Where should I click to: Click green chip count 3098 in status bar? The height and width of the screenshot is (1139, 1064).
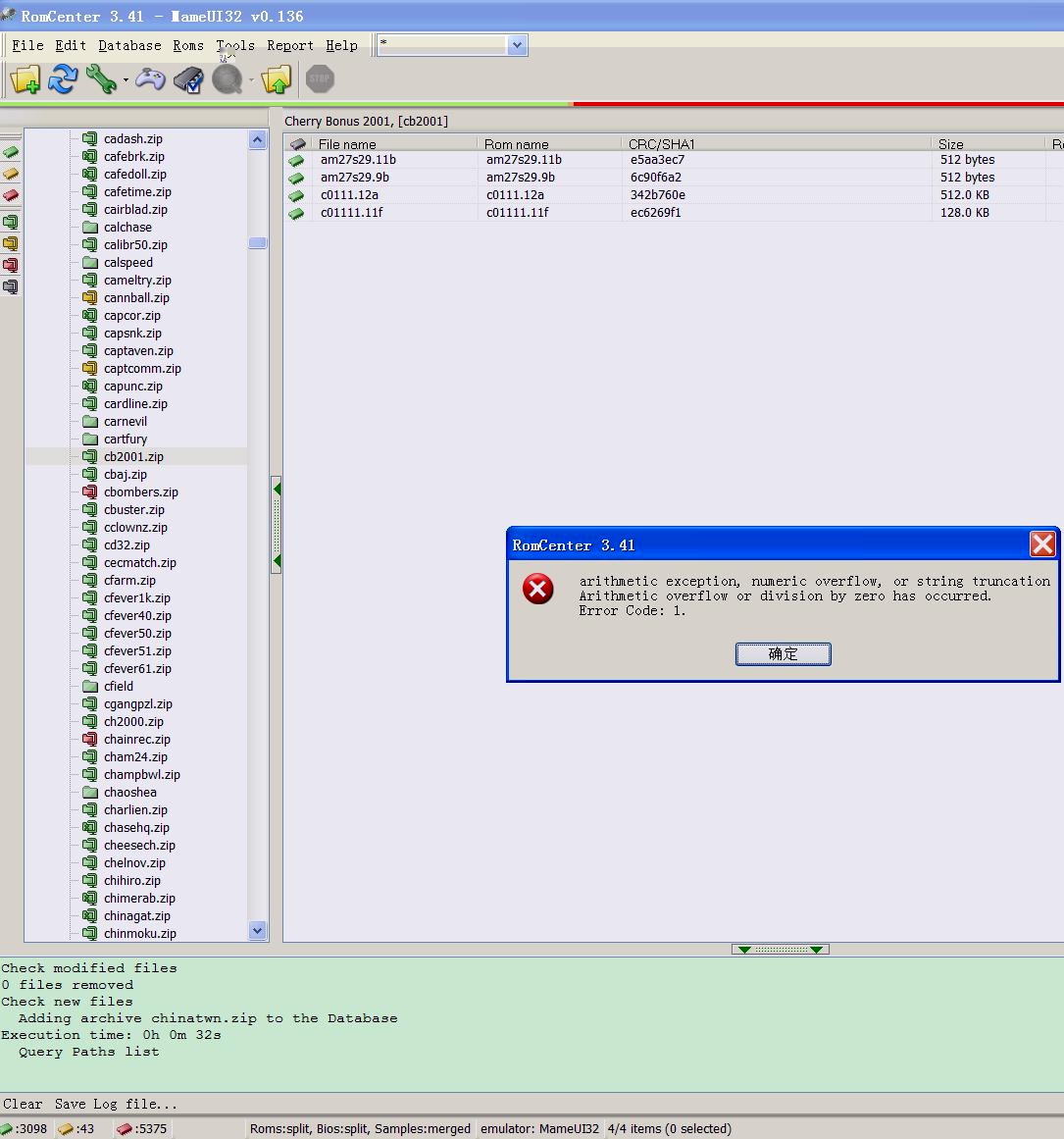(24, 1129)
